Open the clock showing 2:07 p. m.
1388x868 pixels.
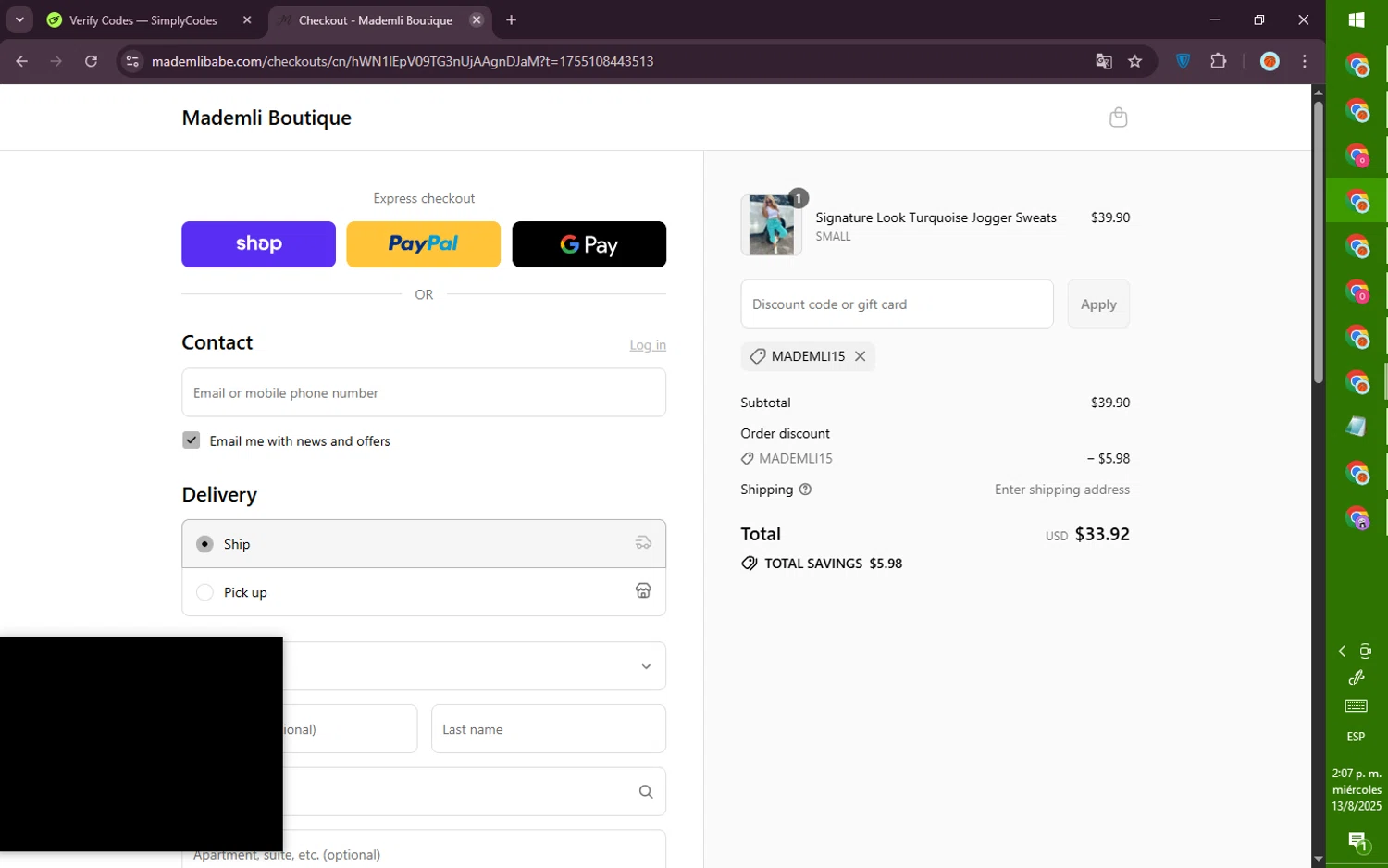[1357, 789]
